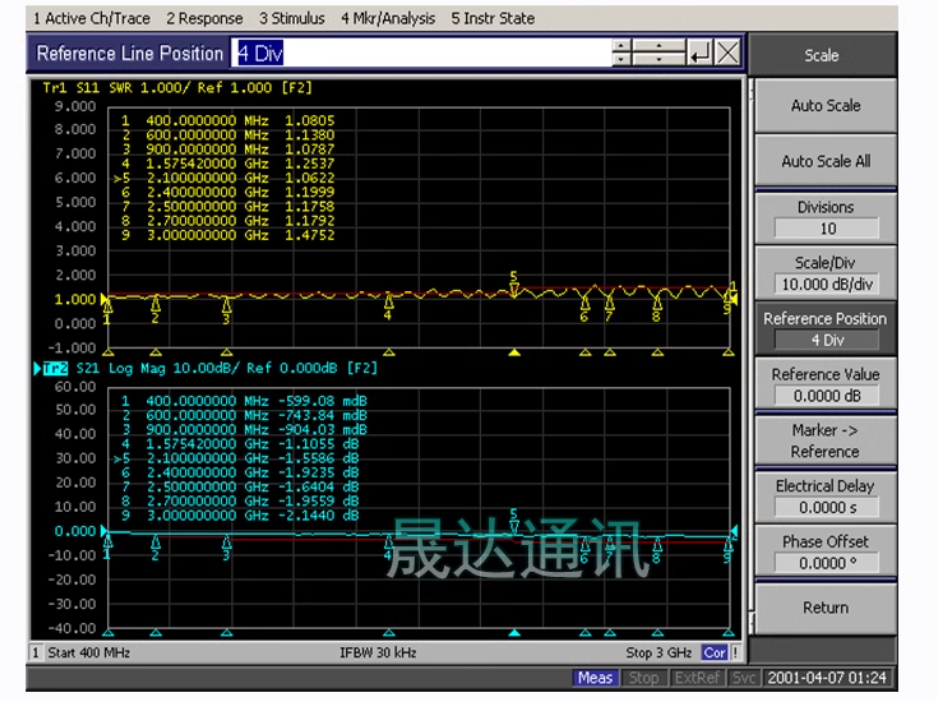Click the Cor correction indicator in status bar

[x=714, y=653]
